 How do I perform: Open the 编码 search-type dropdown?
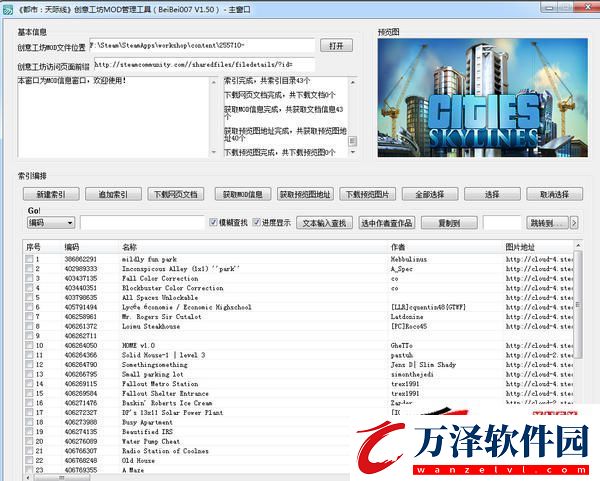51,223
